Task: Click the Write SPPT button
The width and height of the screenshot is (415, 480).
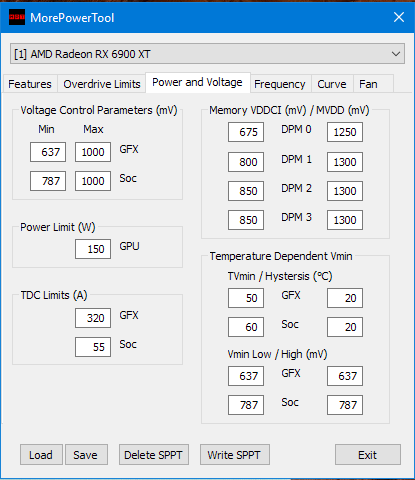Action: [235, 455]
